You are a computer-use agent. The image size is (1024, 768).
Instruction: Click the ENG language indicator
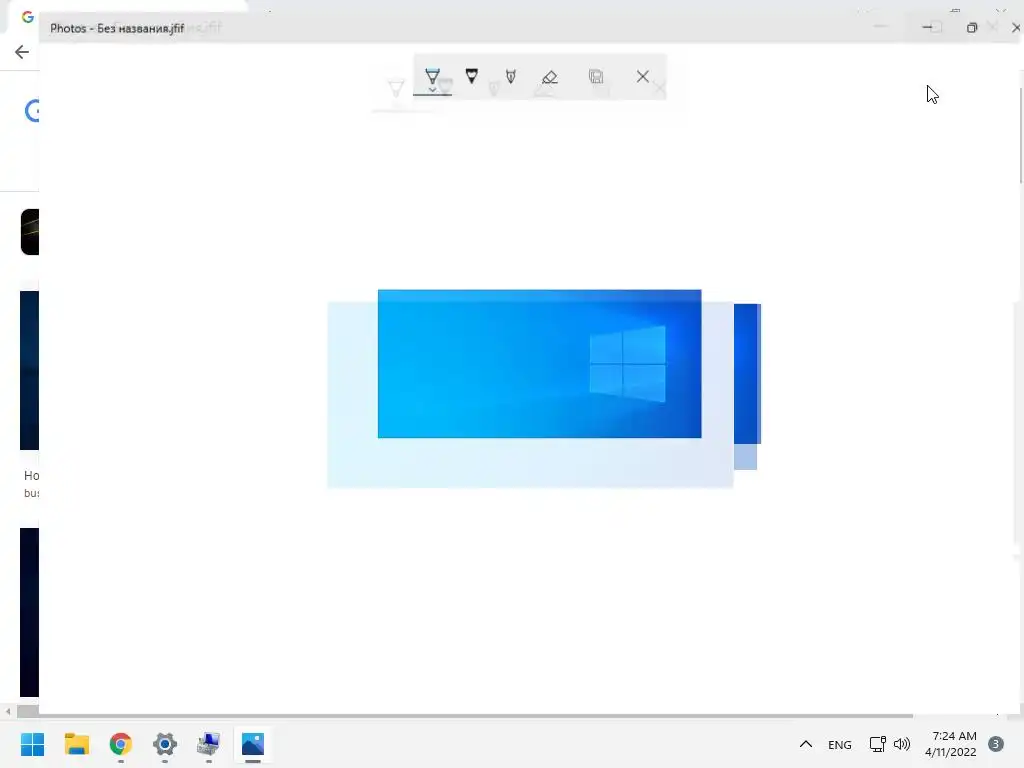(x=840, y=744)
